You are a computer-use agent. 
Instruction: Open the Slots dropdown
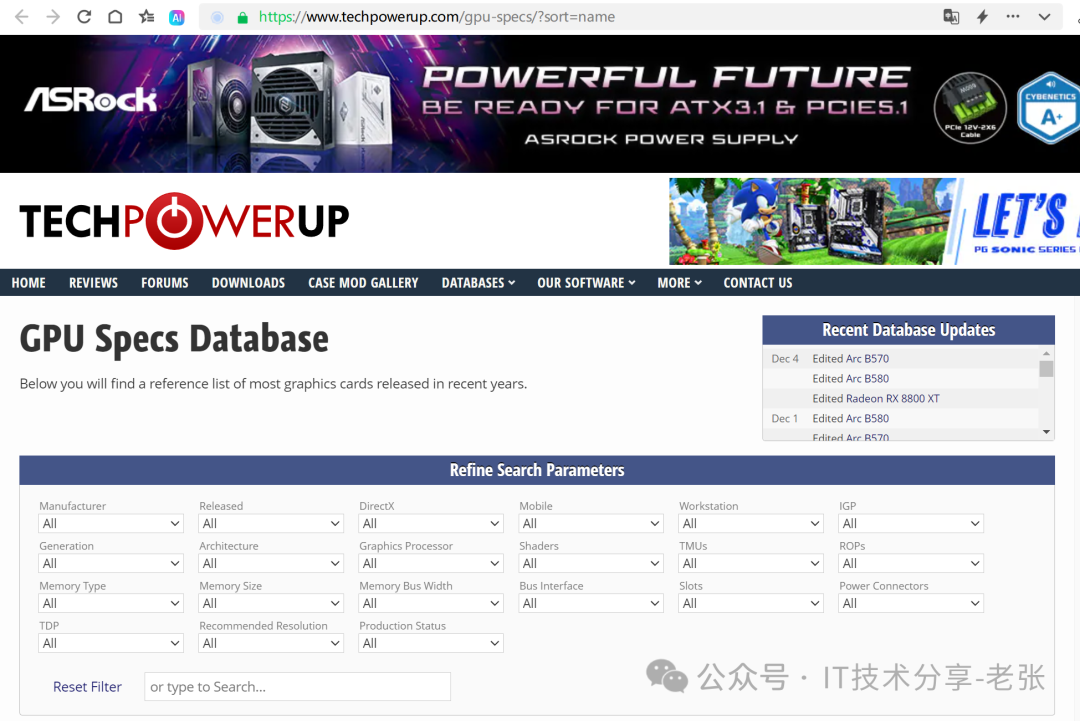(751, 603)
